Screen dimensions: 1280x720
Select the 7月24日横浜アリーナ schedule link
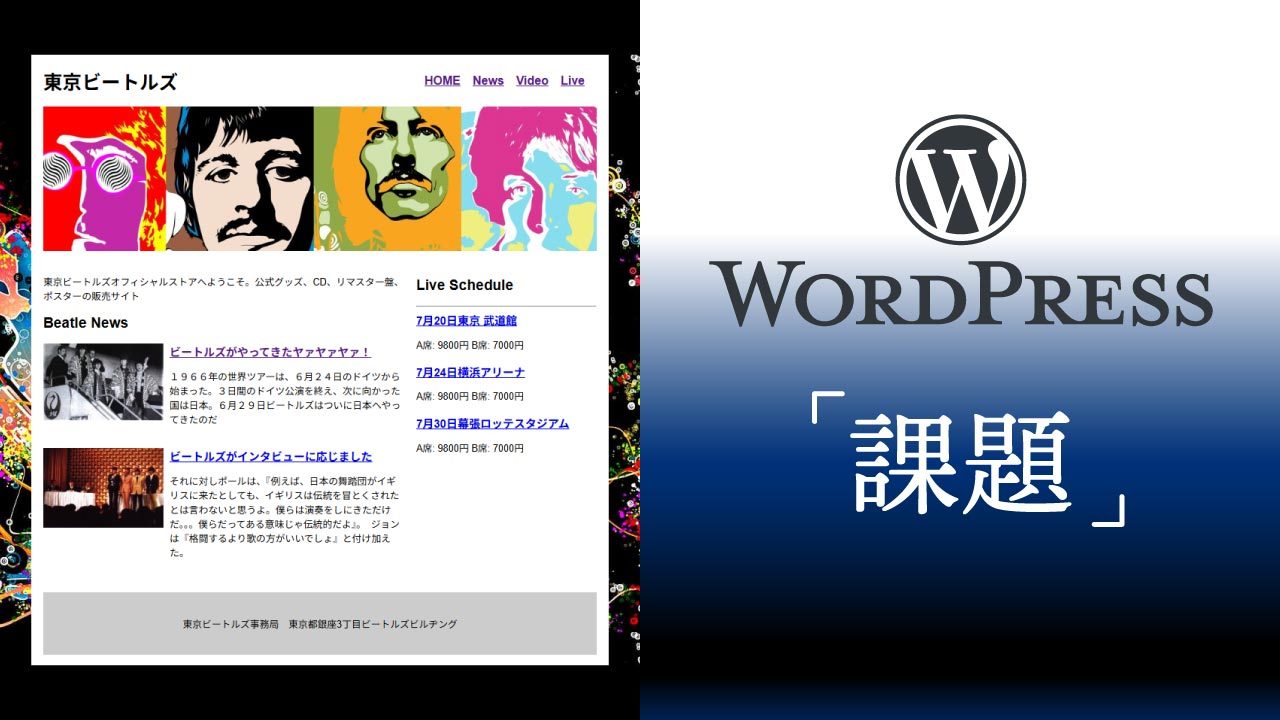(x=470, y=373)
